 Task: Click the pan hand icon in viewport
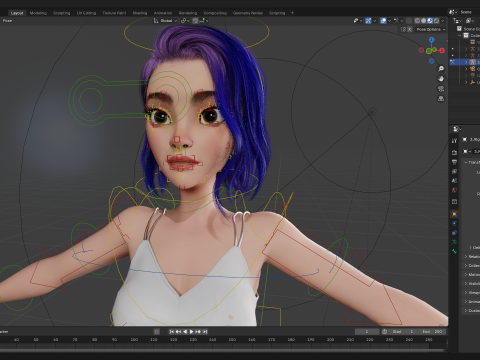(441, 79)
